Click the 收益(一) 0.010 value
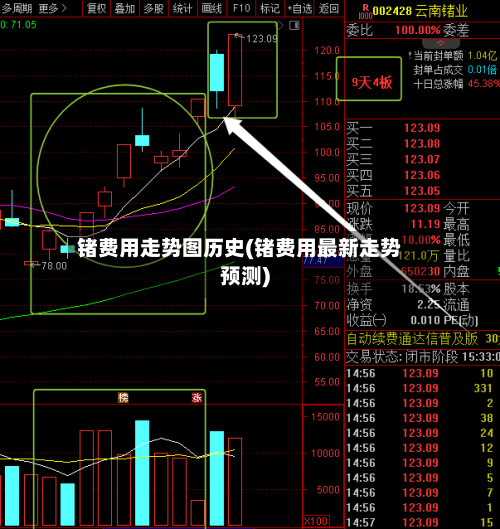Viewport: 500px width, 529px height. coord(425,320)
